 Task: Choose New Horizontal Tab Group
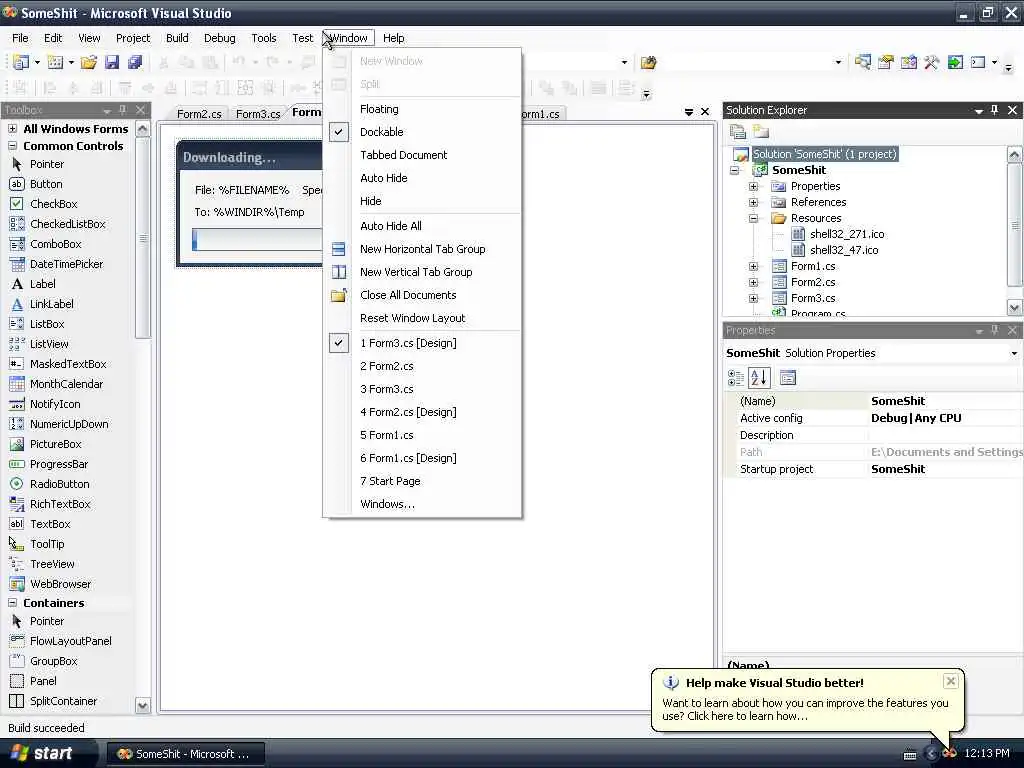[423, 249]
